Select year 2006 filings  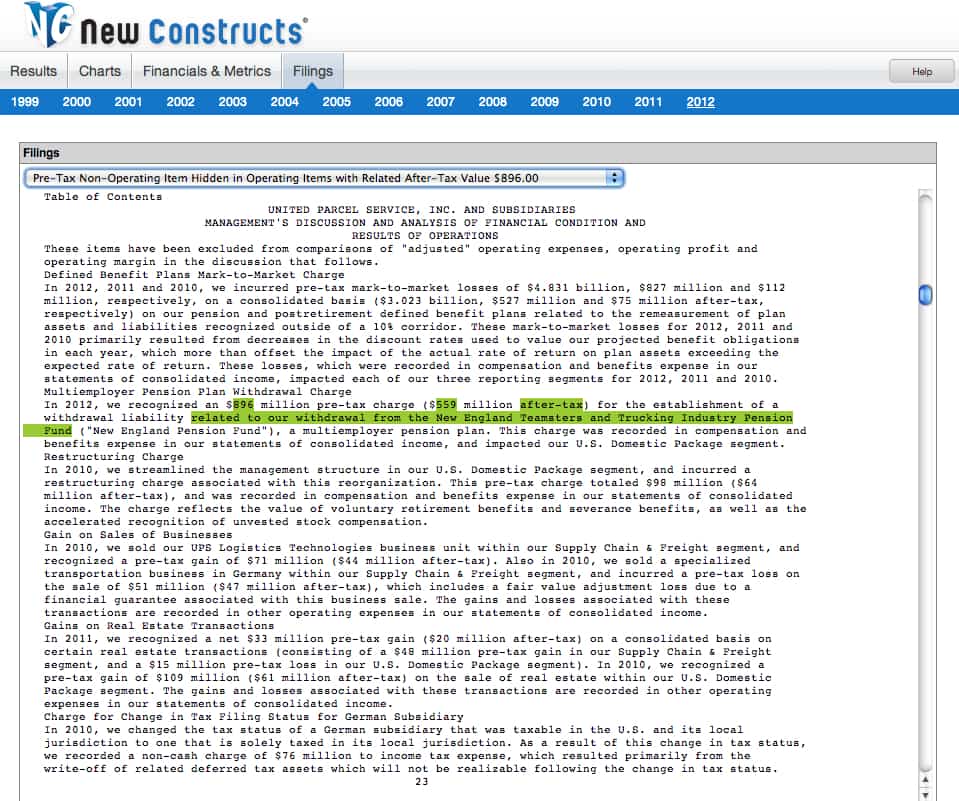(x=388, y=102)
